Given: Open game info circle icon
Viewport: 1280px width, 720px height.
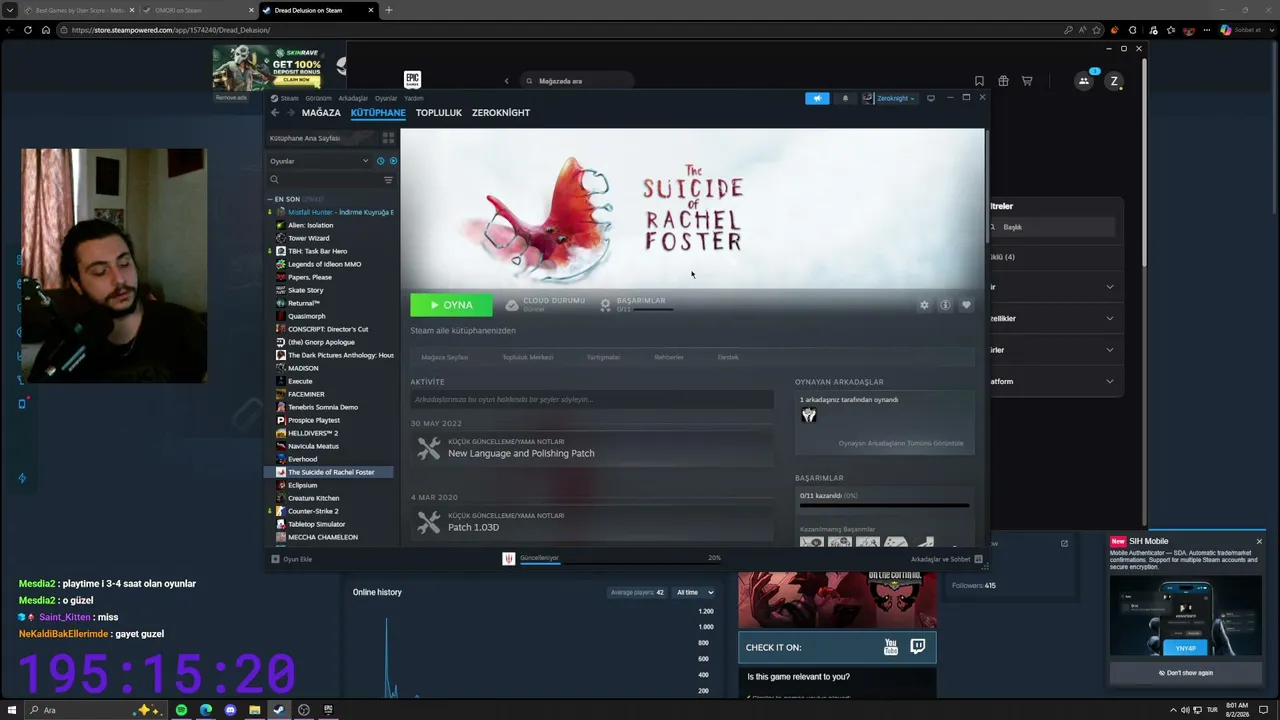Looking at the screenshot, I should 945,305.
